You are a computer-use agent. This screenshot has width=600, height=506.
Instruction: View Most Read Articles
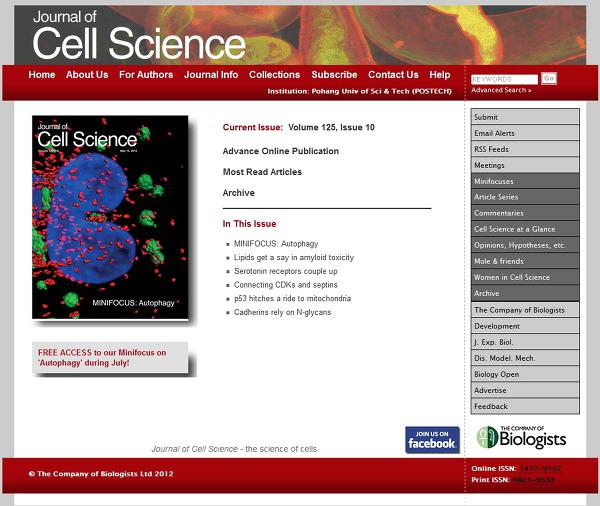[x=262, y=172]
